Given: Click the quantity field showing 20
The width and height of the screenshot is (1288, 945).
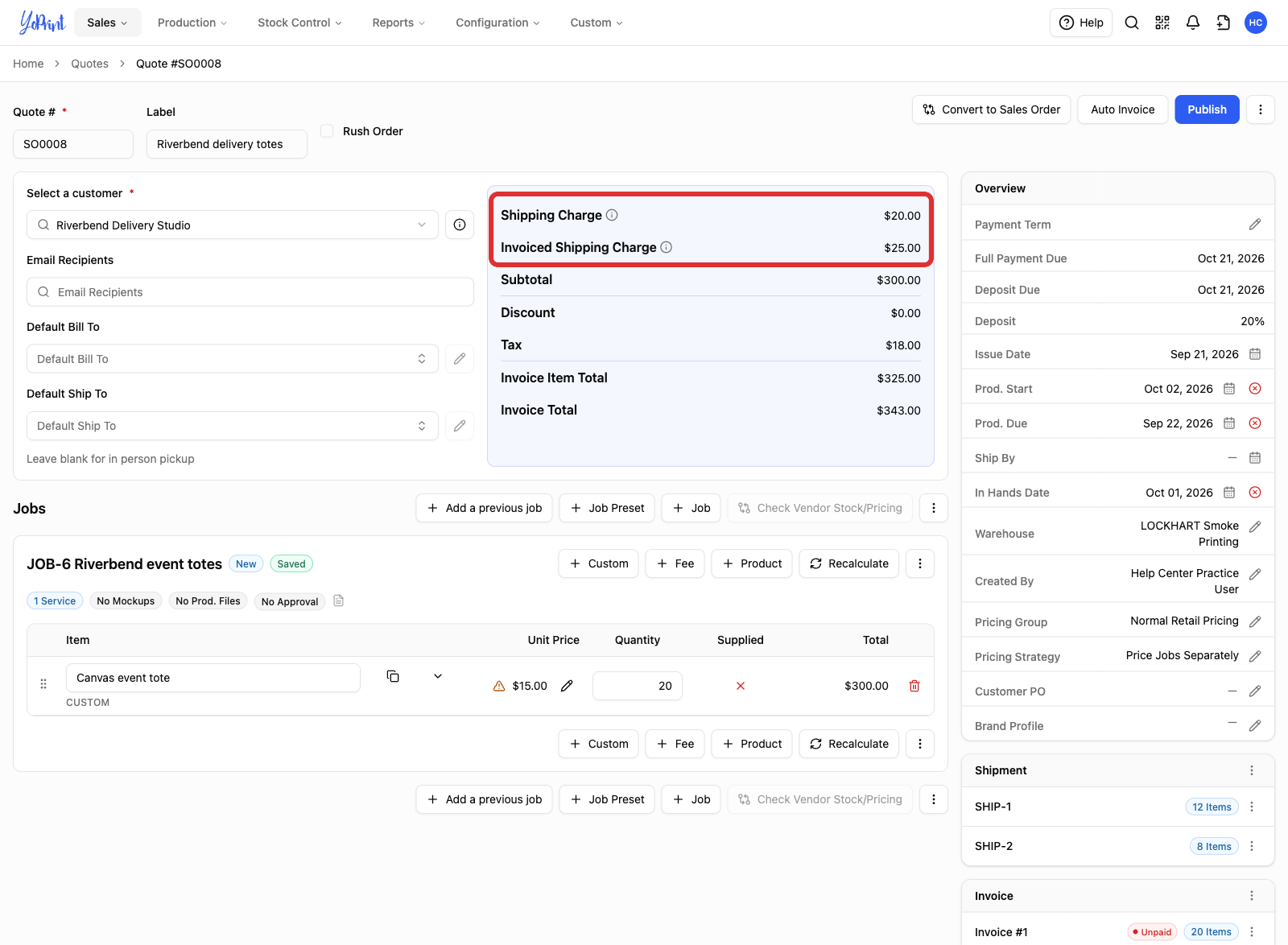Looking at the screenshot, I should pyautogui.click(x=638, y=686).
